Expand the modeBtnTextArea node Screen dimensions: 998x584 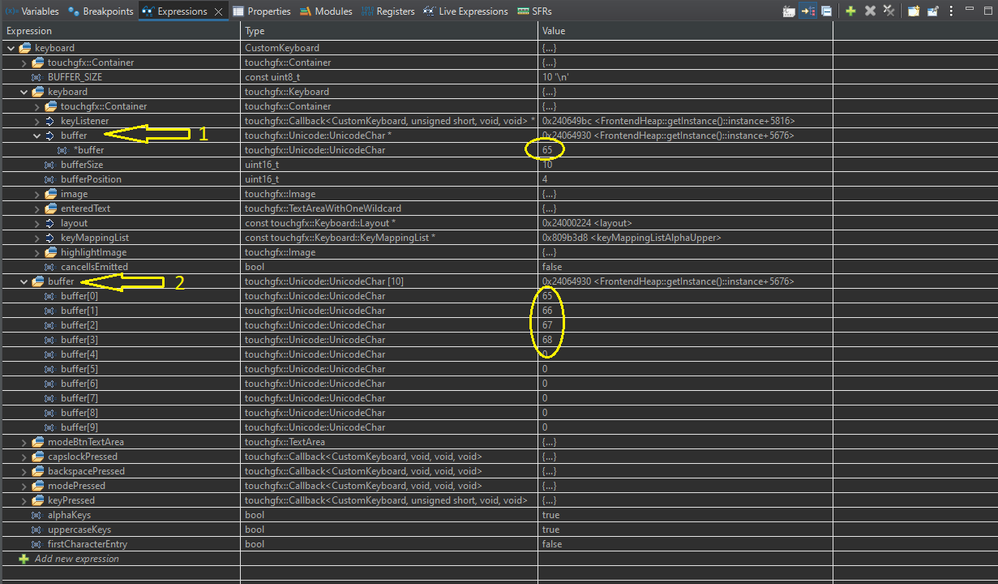click(x=24, y=442)
